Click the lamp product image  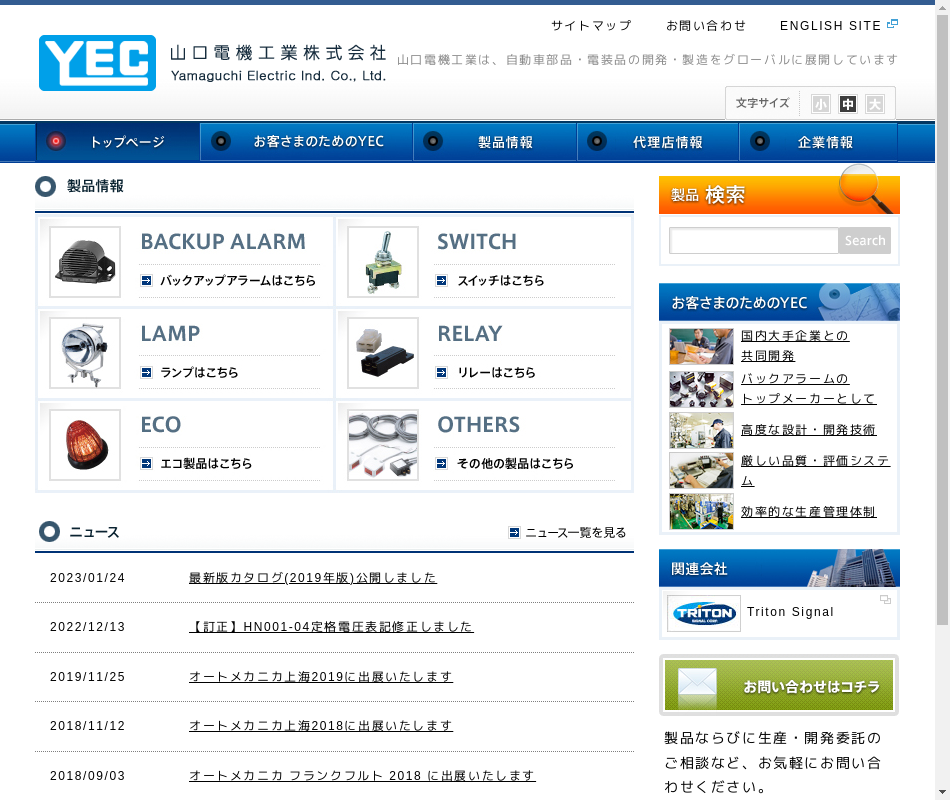coord(85,353)
